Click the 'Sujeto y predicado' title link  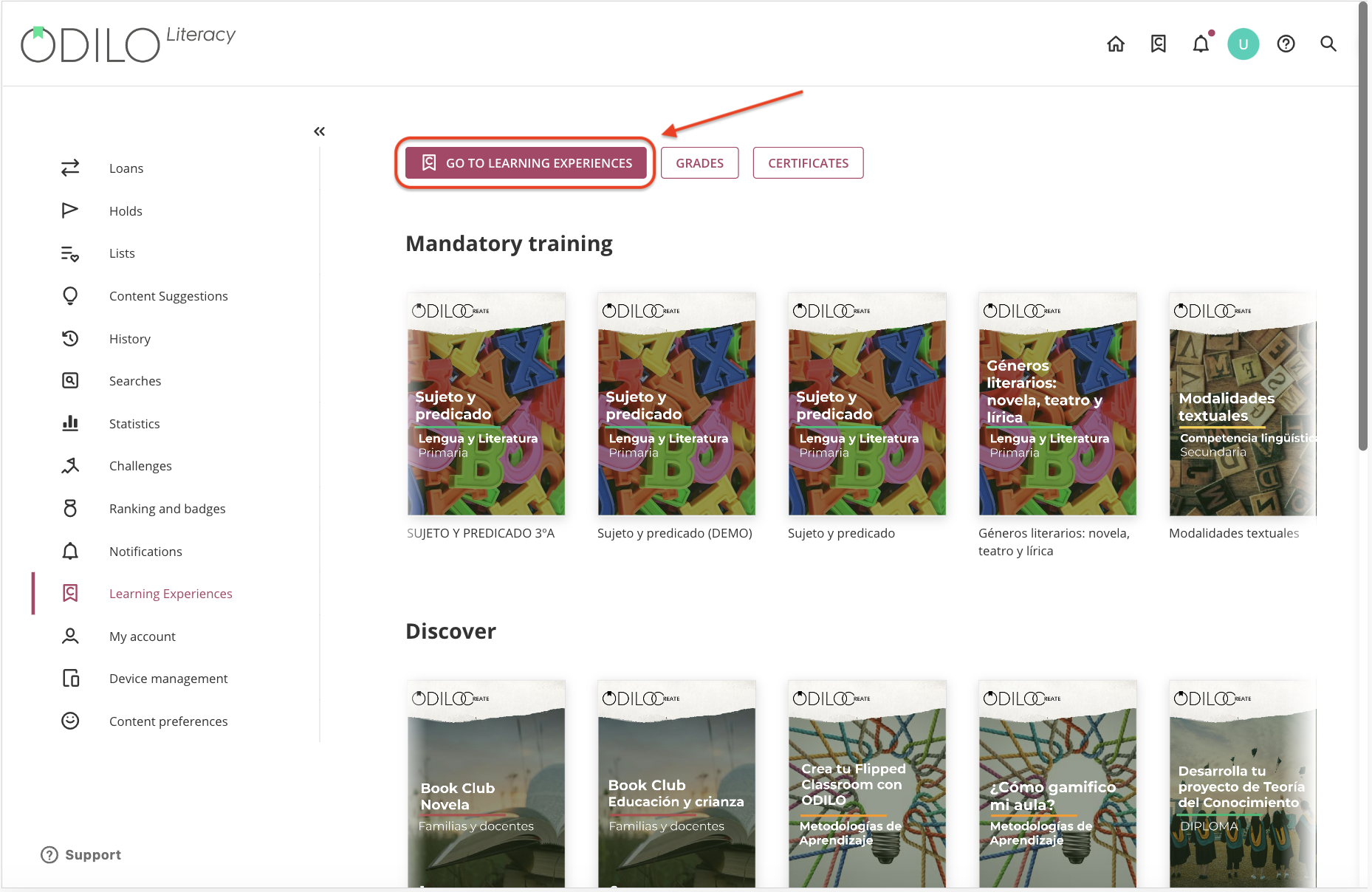click(841, 533)
